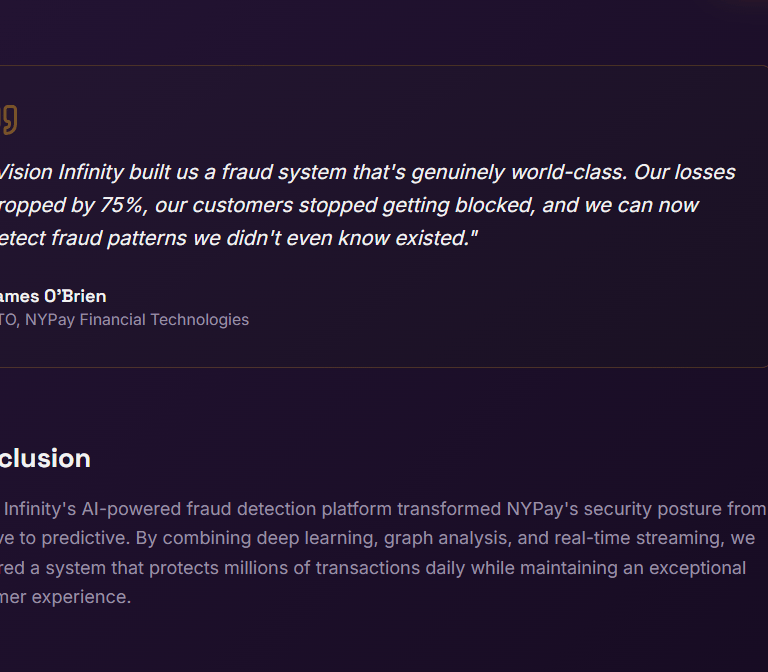Click the Conclusion section heading
Screen dimensions: 768x672
(45, 458)
